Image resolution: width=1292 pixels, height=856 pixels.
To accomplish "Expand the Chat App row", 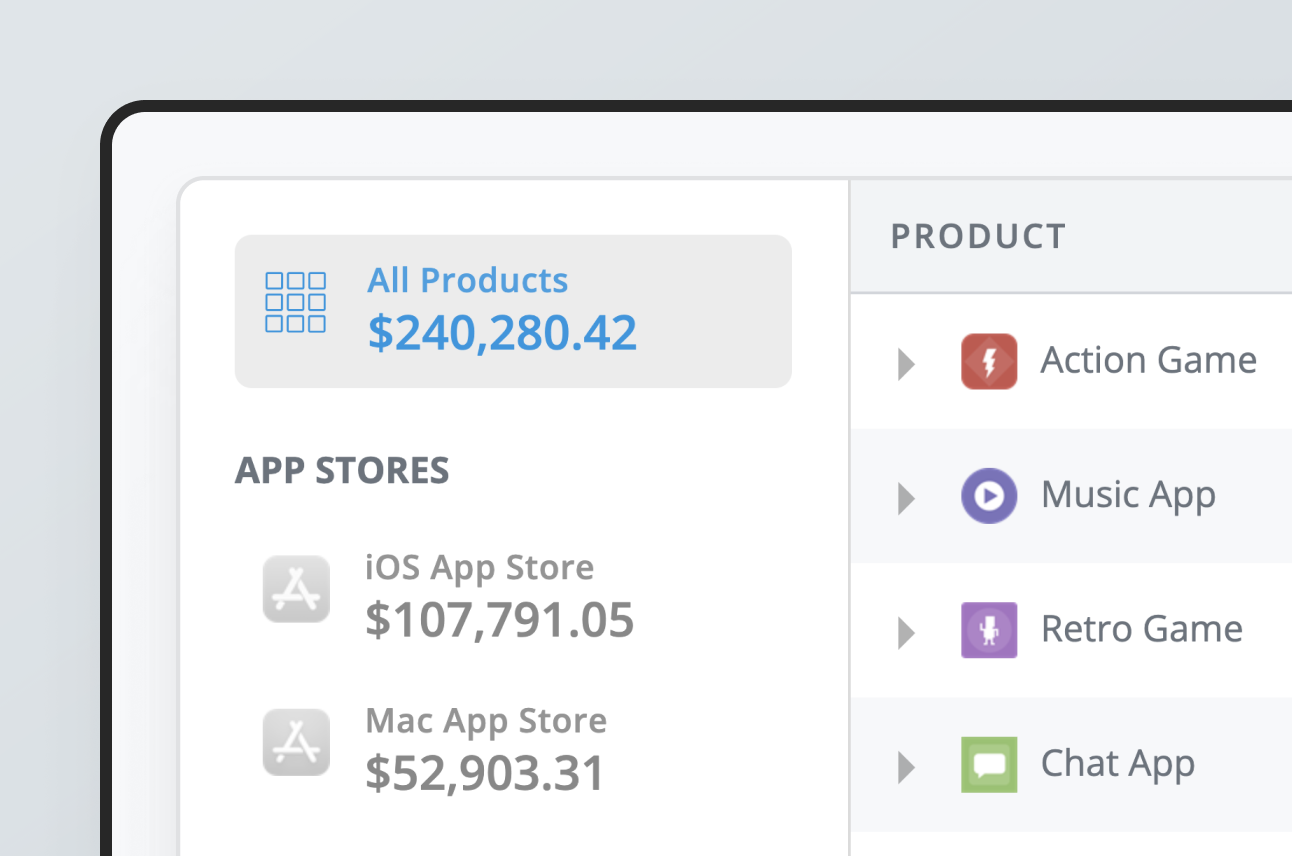I will (906, 767).
